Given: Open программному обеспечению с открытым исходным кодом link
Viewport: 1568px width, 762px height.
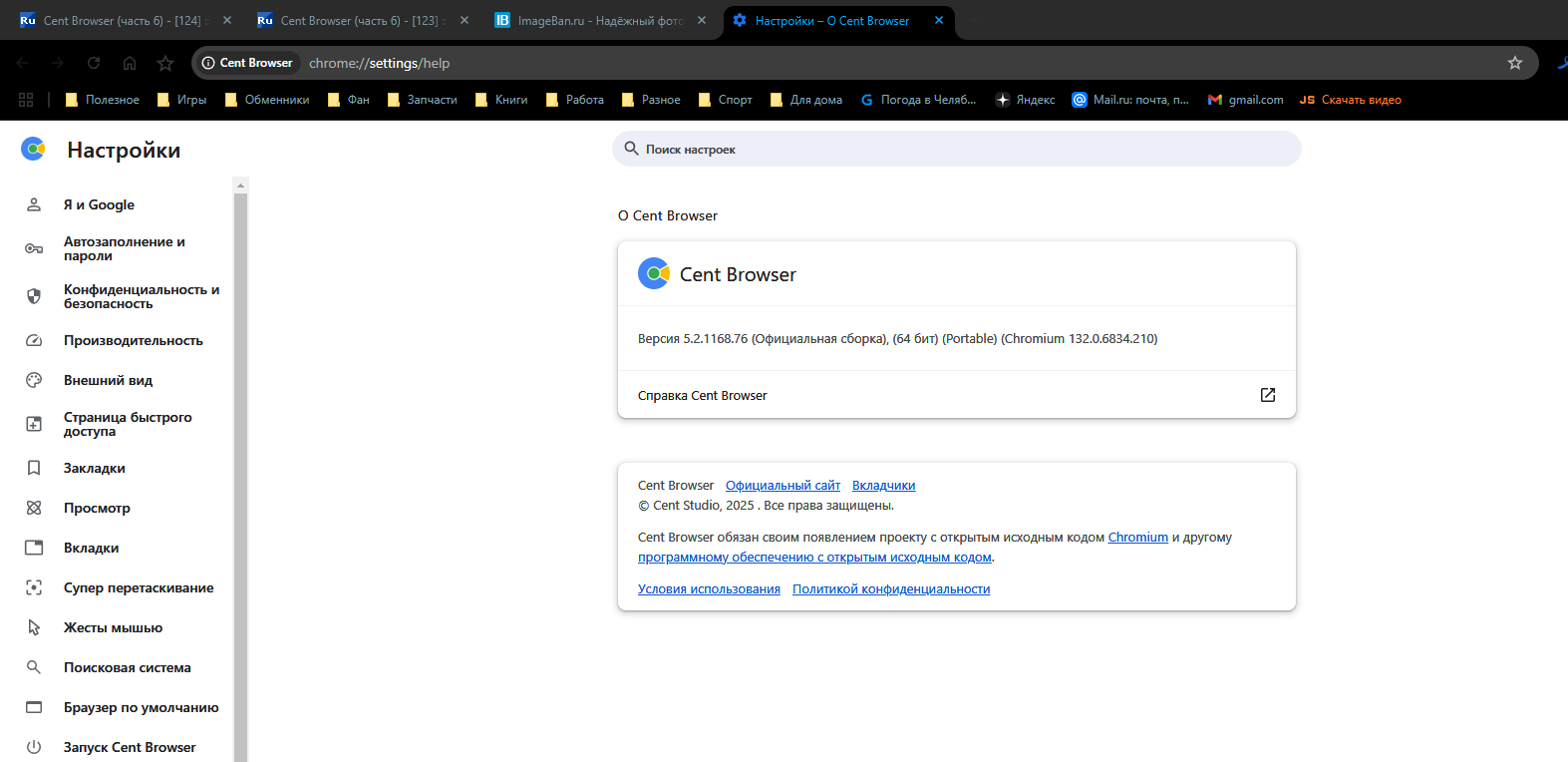Looking at the screenshot, I should (814, 558).
